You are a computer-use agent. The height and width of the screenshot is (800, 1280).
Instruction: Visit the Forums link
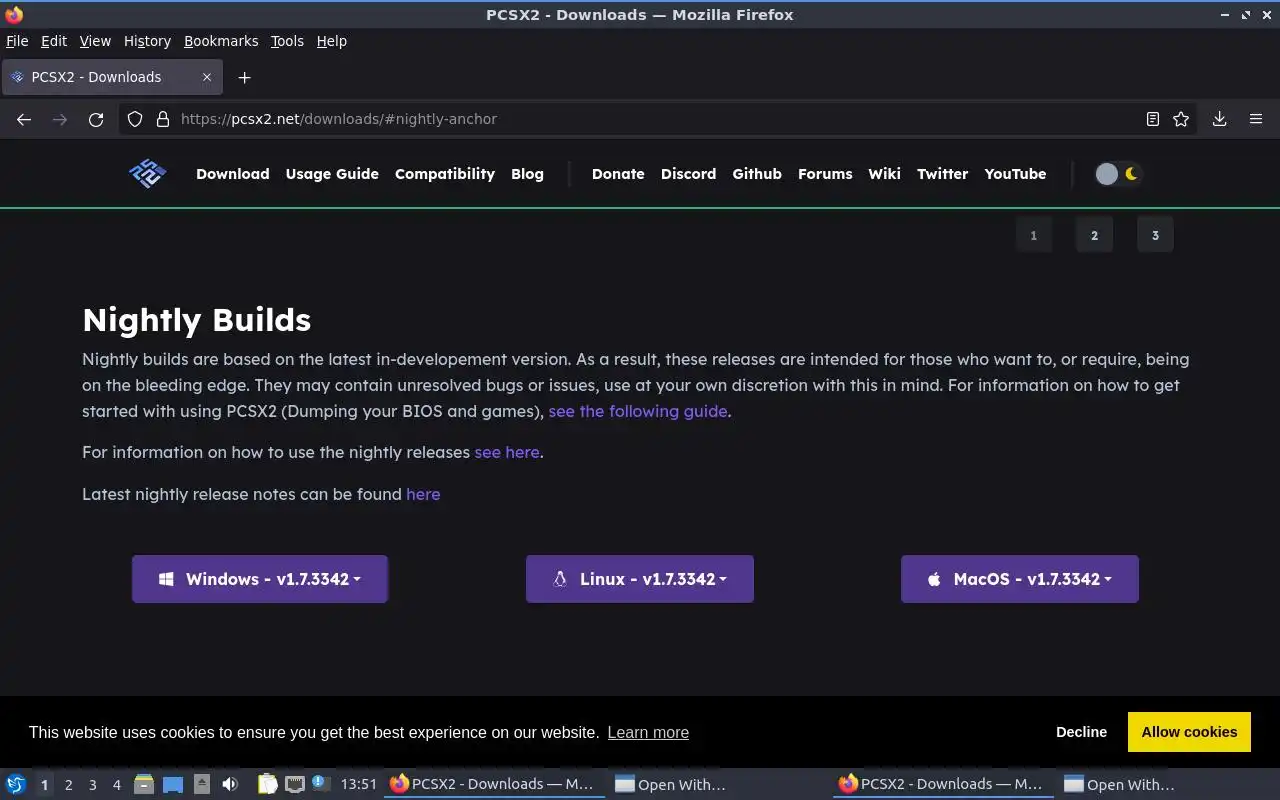[825, 174]
